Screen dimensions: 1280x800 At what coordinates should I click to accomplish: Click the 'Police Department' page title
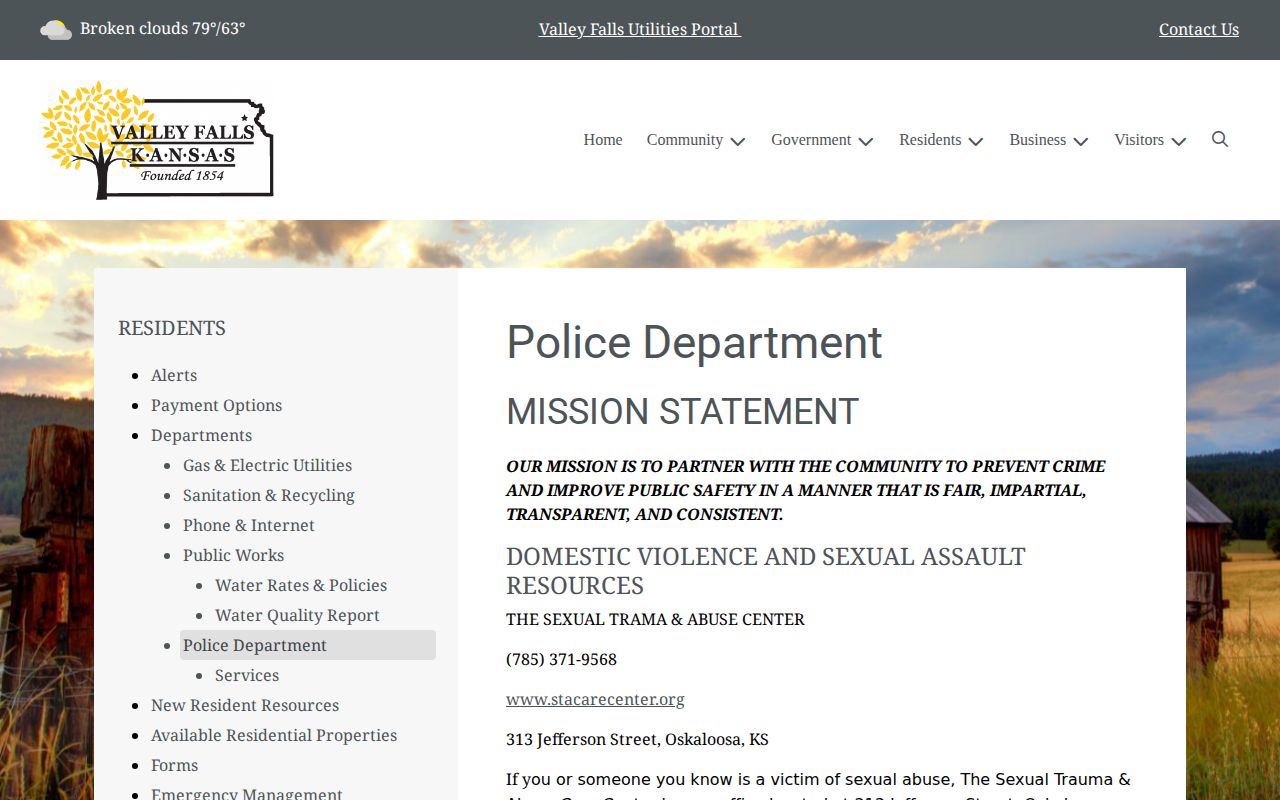(694, 342)
